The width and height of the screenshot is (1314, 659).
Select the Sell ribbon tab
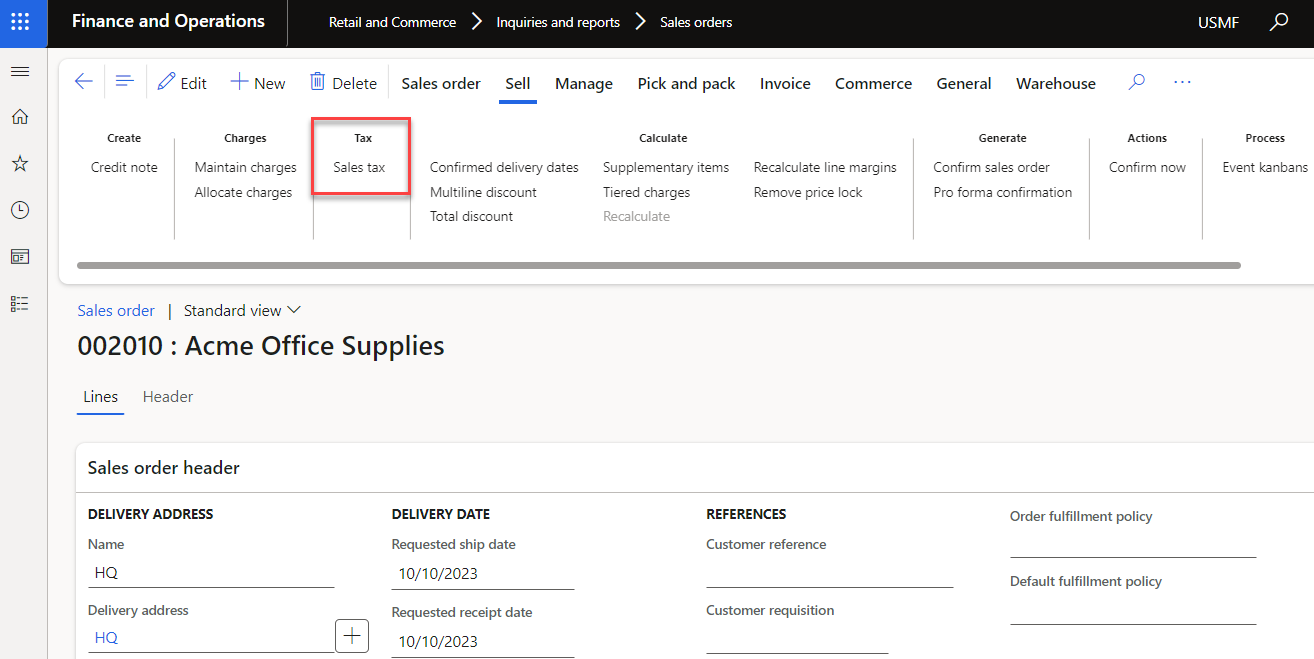coord(518,83)
